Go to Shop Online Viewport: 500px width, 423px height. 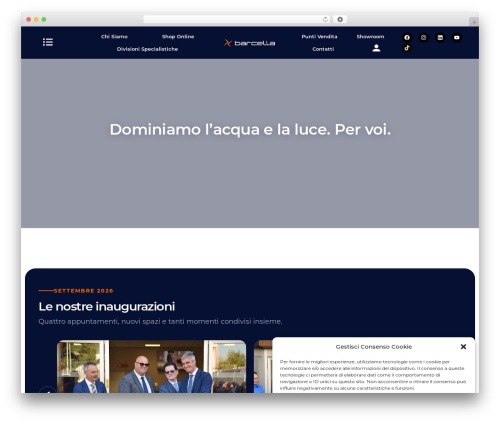[178, 37]
